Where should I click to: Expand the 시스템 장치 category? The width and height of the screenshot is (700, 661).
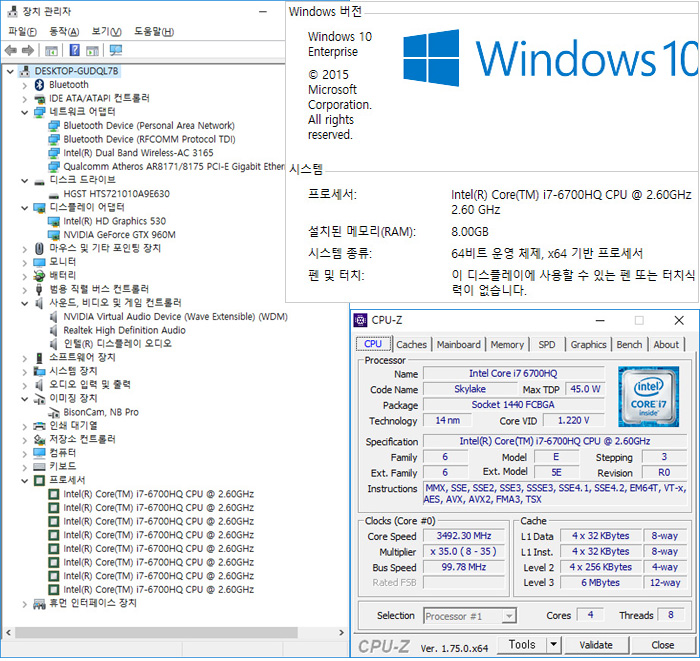click(x=25, y=371)
